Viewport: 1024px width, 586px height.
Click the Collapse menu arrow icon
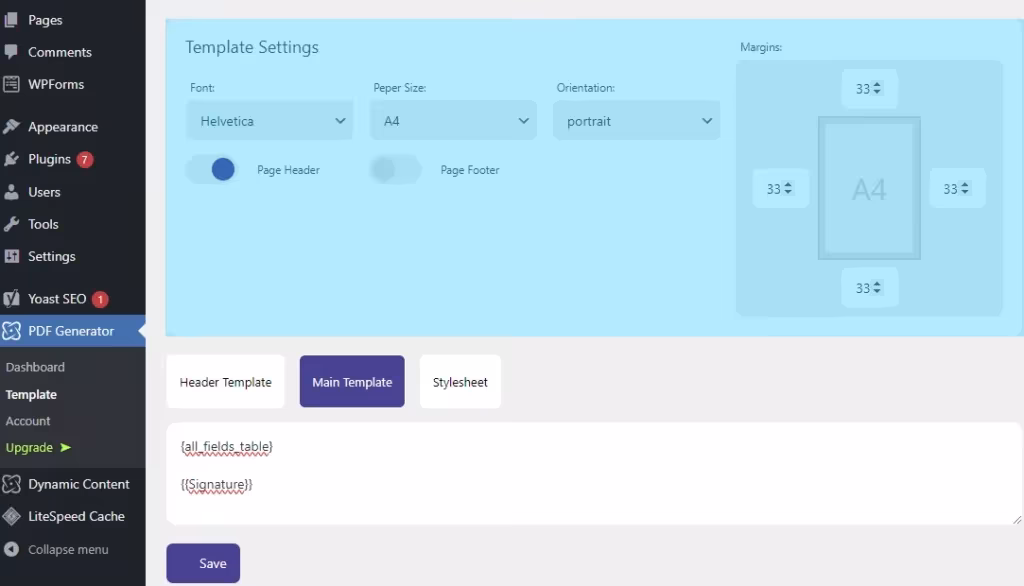(12, 550)
